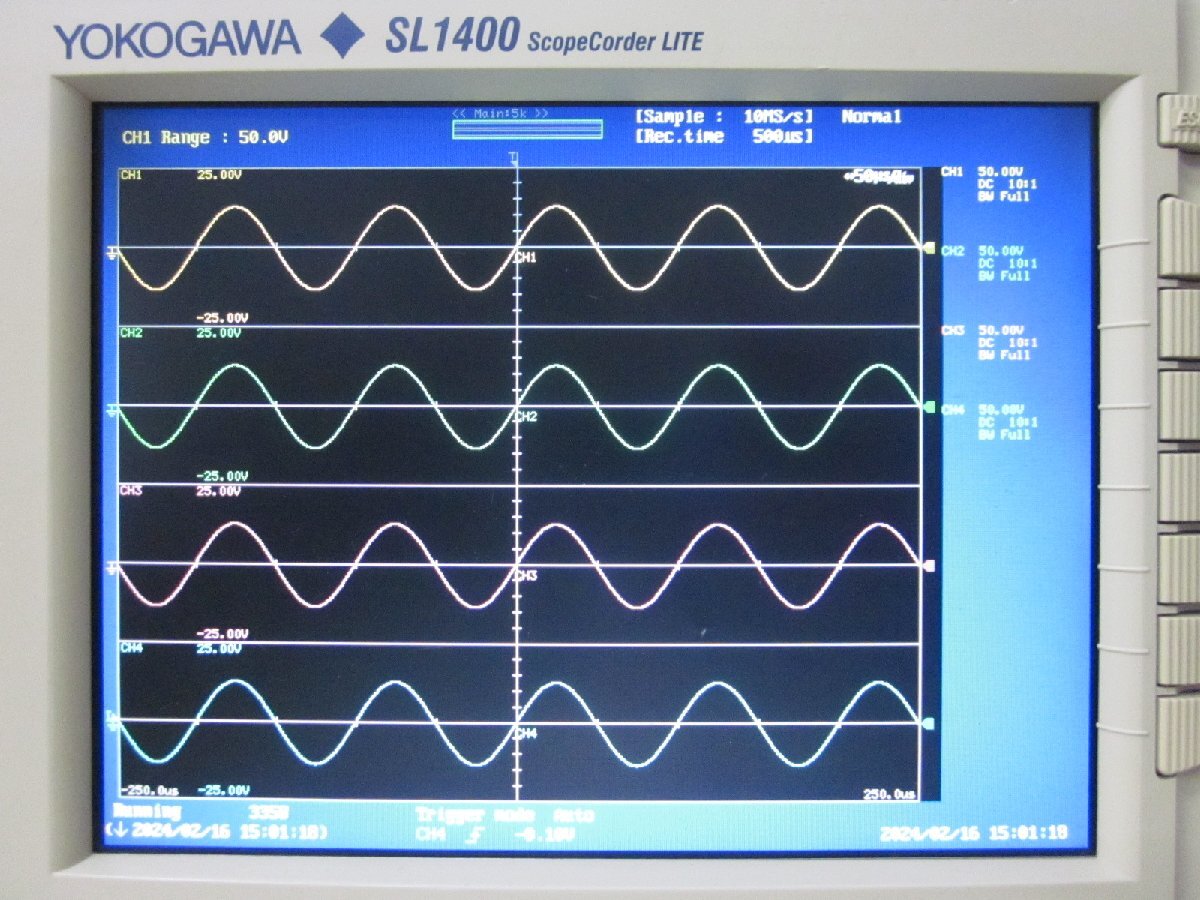Screen dimensions: 1200x900
Task: Click the -250.0us start time label
Action: [151, 792]
